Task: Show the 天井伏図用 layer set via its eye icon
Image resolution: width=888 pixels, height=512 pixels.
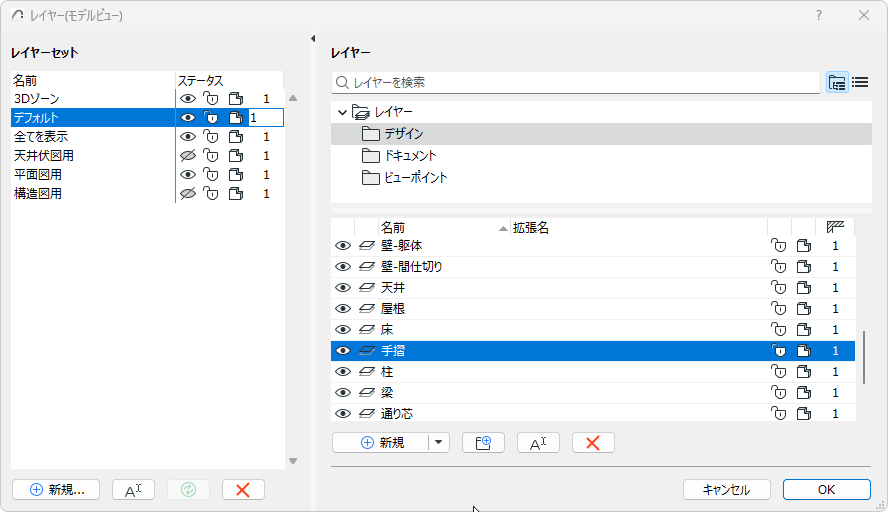Action: tap(187, 156)
